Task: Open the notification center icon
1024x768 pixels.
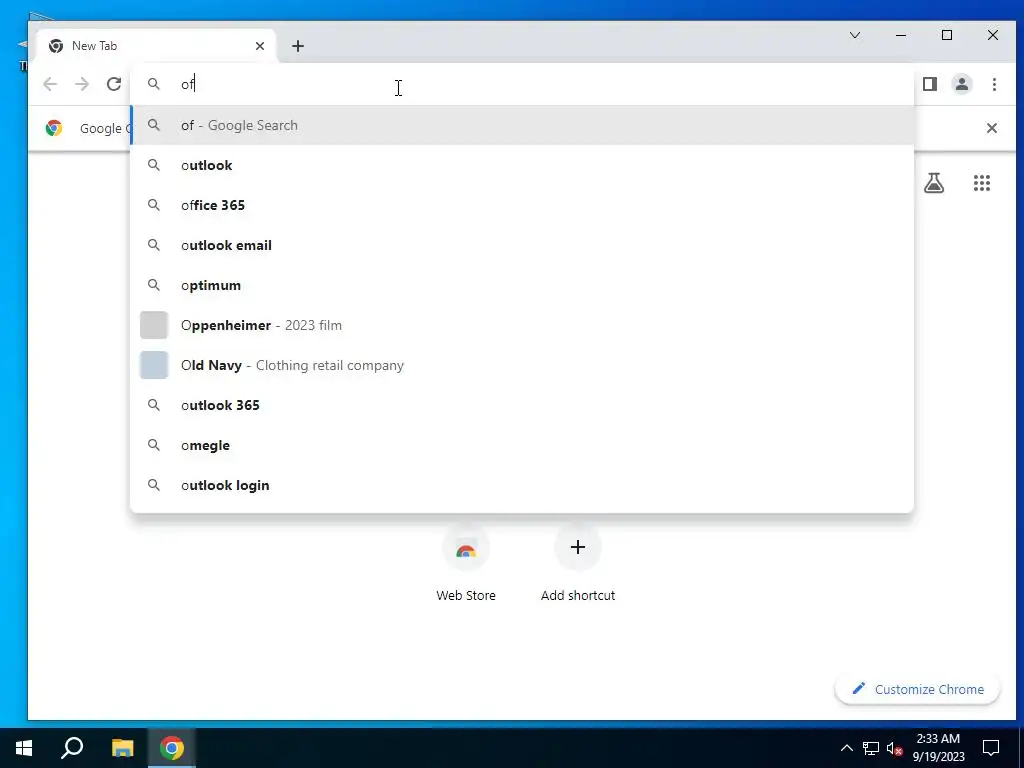Action: tap(991, 748)
